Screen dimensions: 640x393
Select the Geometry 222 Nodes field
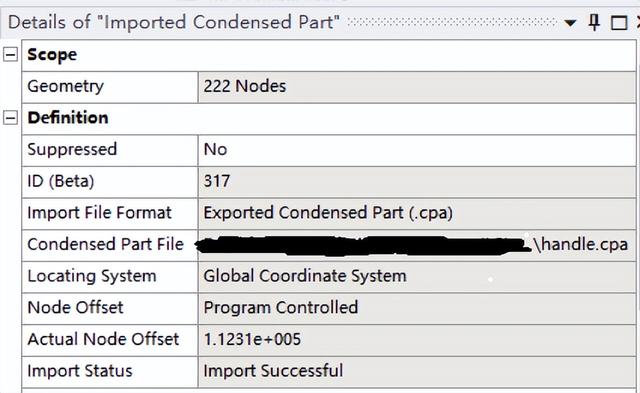[417, 87]
